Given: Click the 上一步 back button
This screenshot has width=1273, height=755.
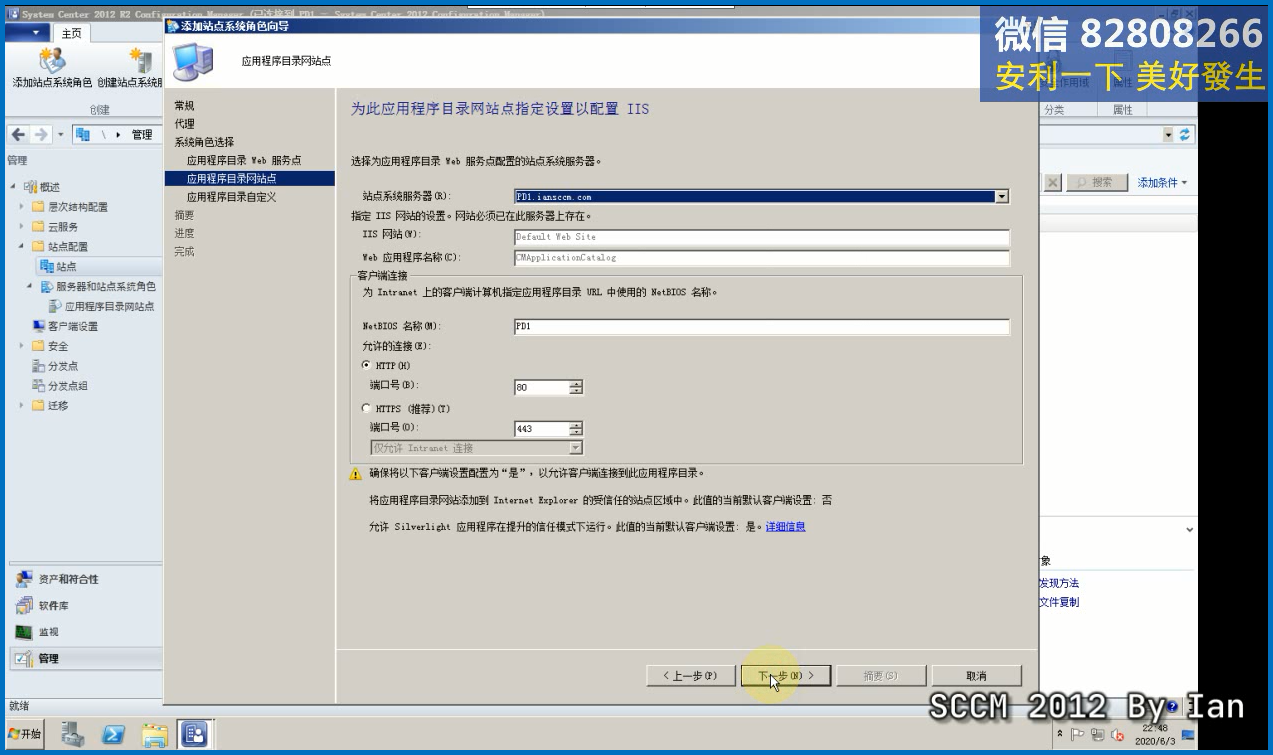Looking at the screenshot, I should tap(691, 676).
